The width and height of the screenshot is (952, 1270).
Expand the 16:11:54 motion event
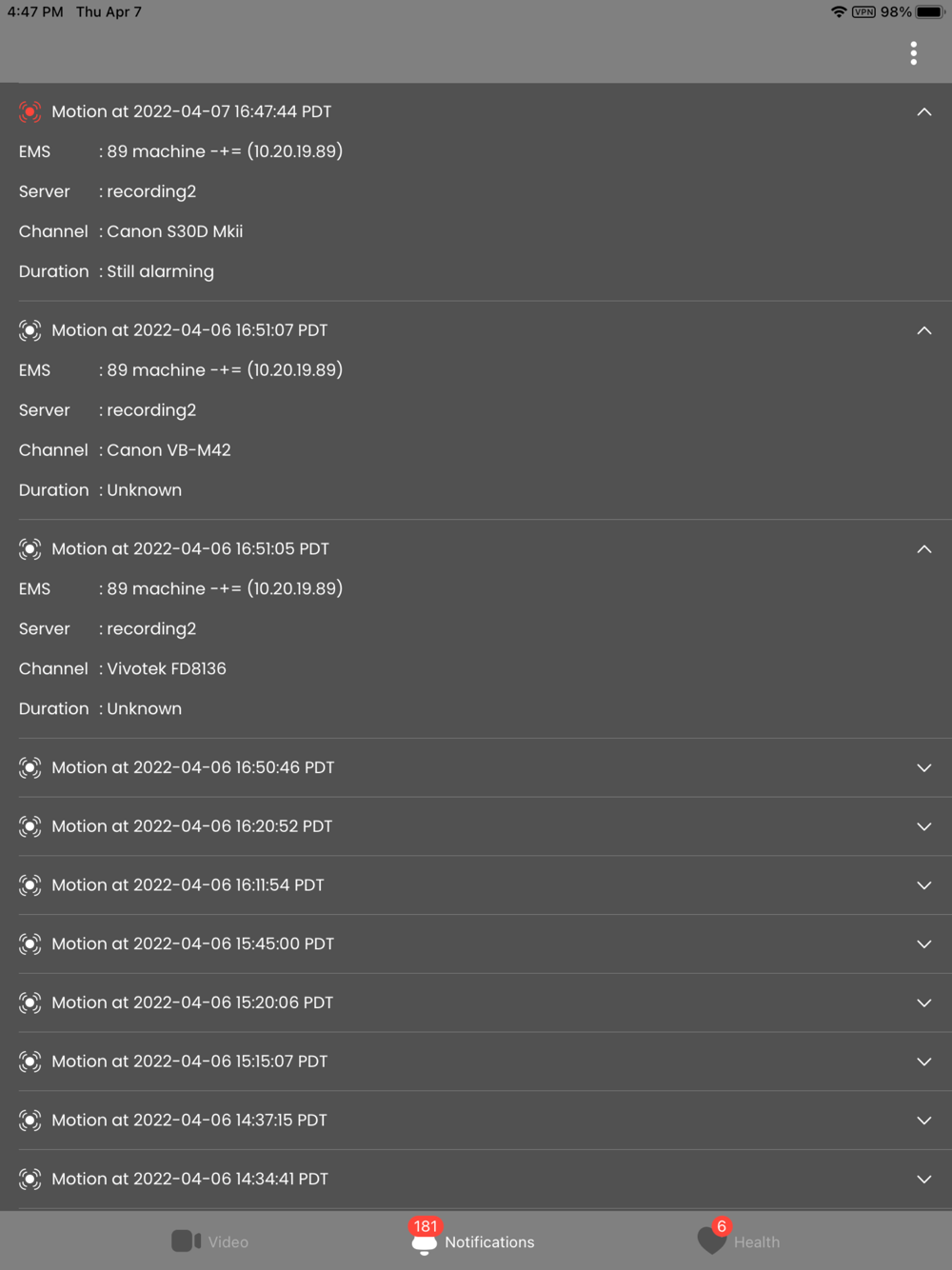click(923, 885)
